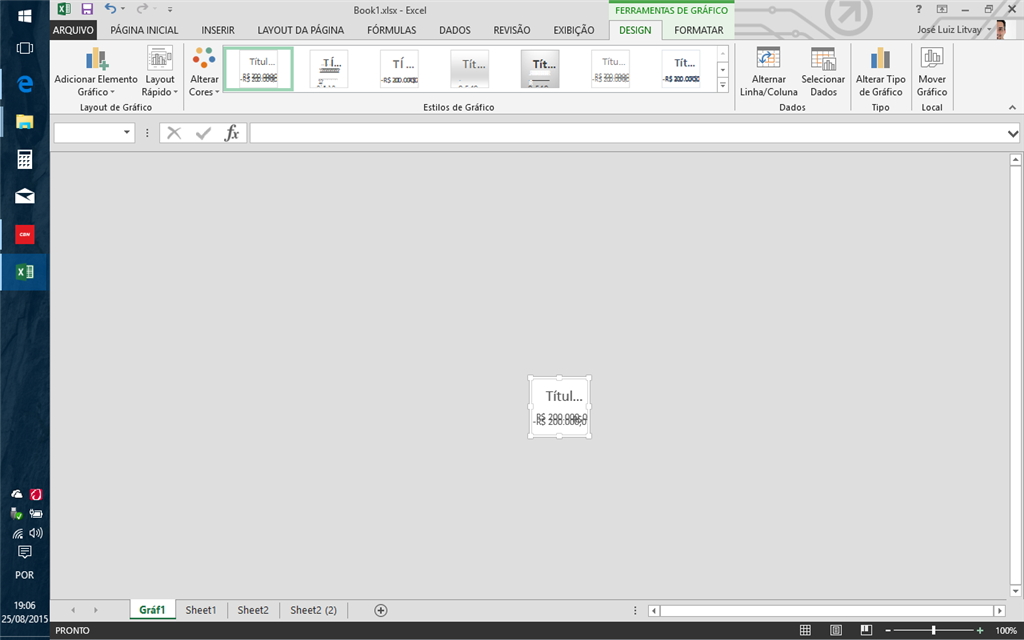Open Undo history dropdown arrow
The height and width of the screenshot is (640, 1024).
(x=123, y=9)
